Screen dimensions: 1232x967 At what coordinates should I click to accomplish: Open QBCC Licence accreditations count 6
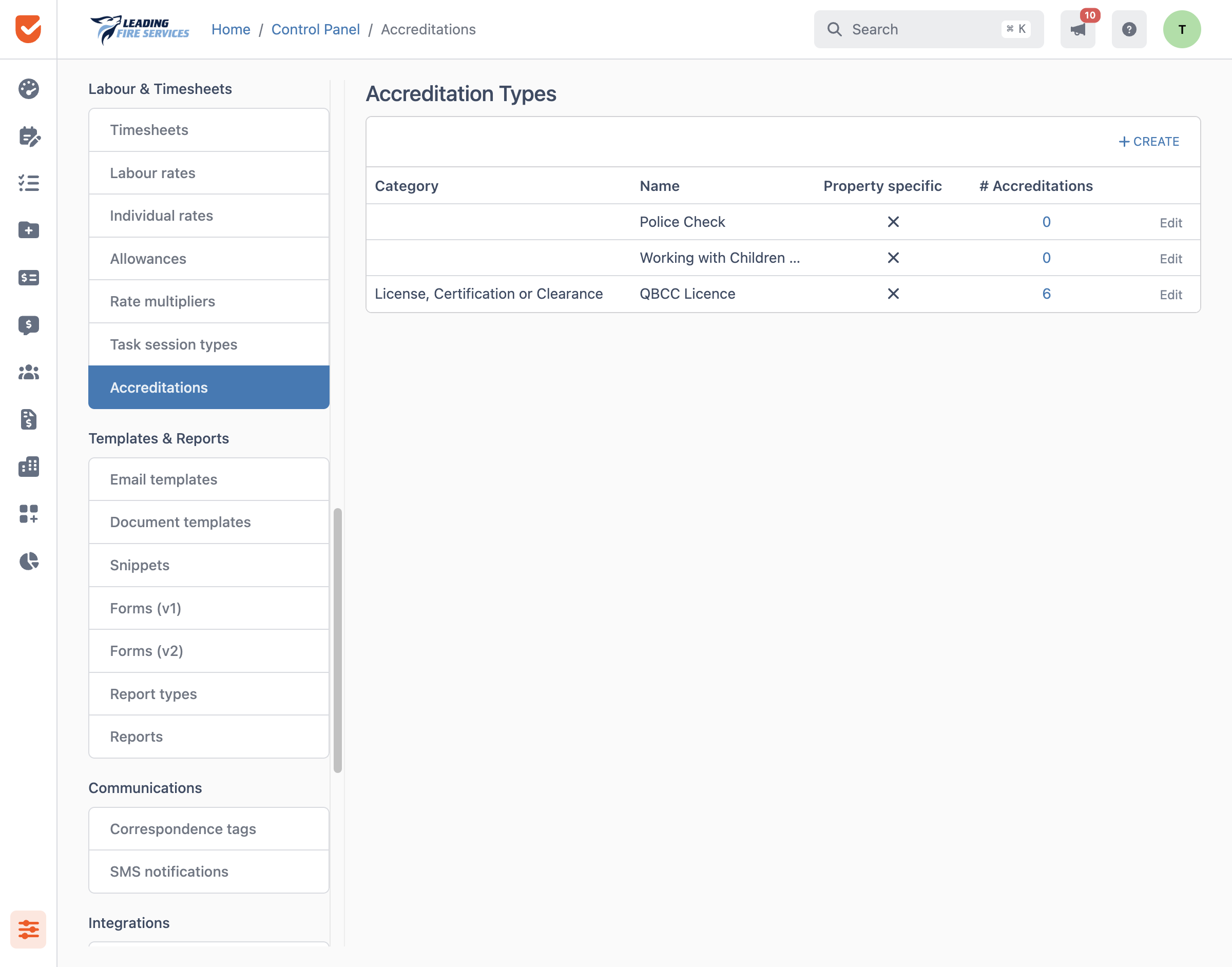pyautogui.click(x=1046, y=294)
